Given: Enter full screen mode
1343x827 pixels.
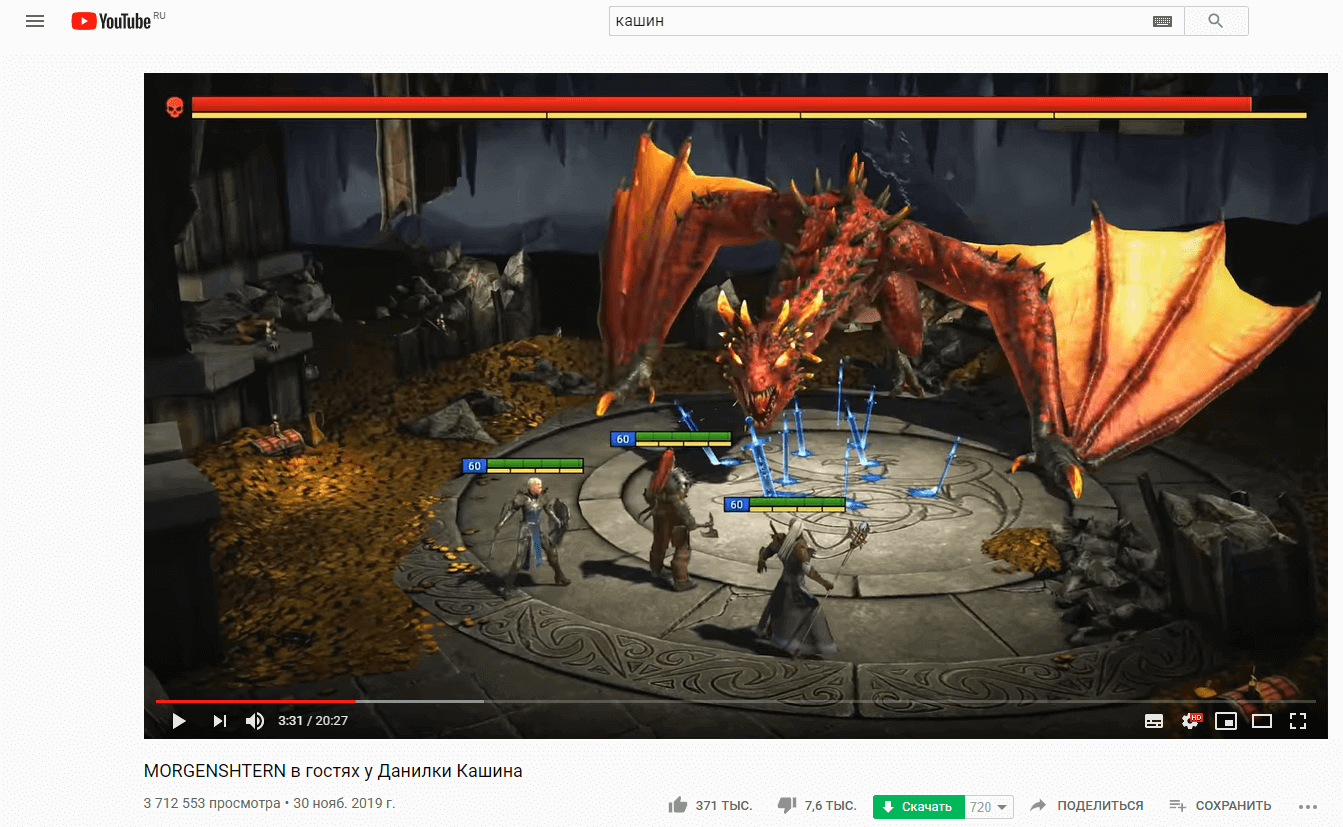Looking at the screenshot, I should point(1298,720).
